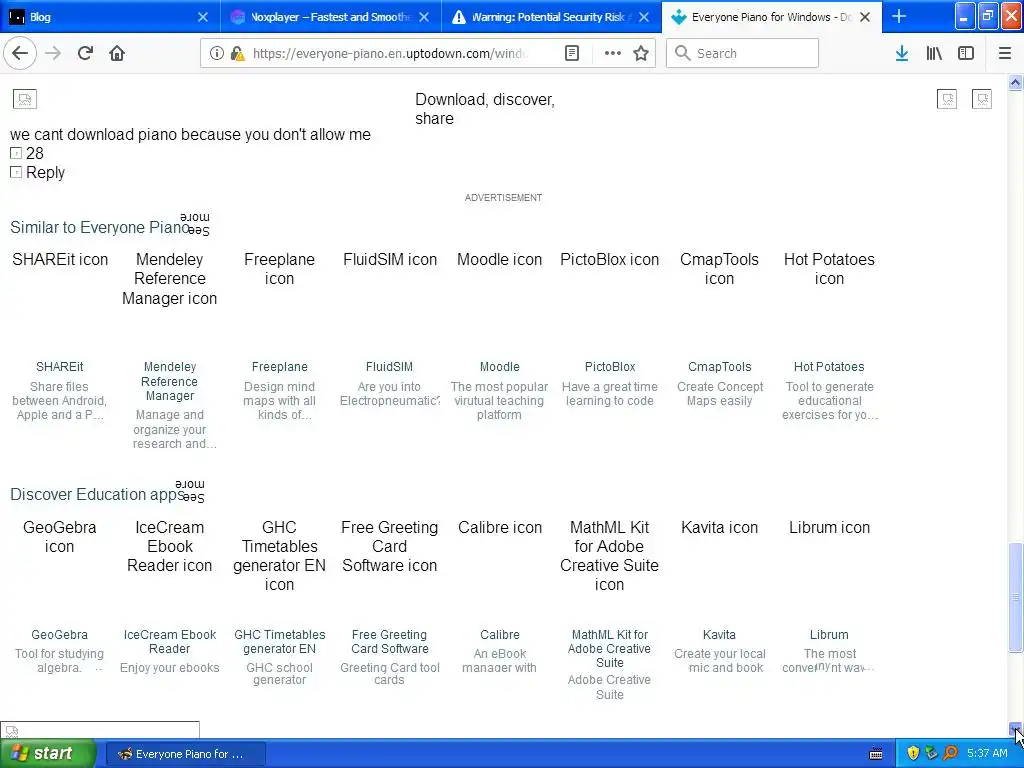1024x768 pixels.
Task: Open the SHAREit app title link
Action: 59,367
